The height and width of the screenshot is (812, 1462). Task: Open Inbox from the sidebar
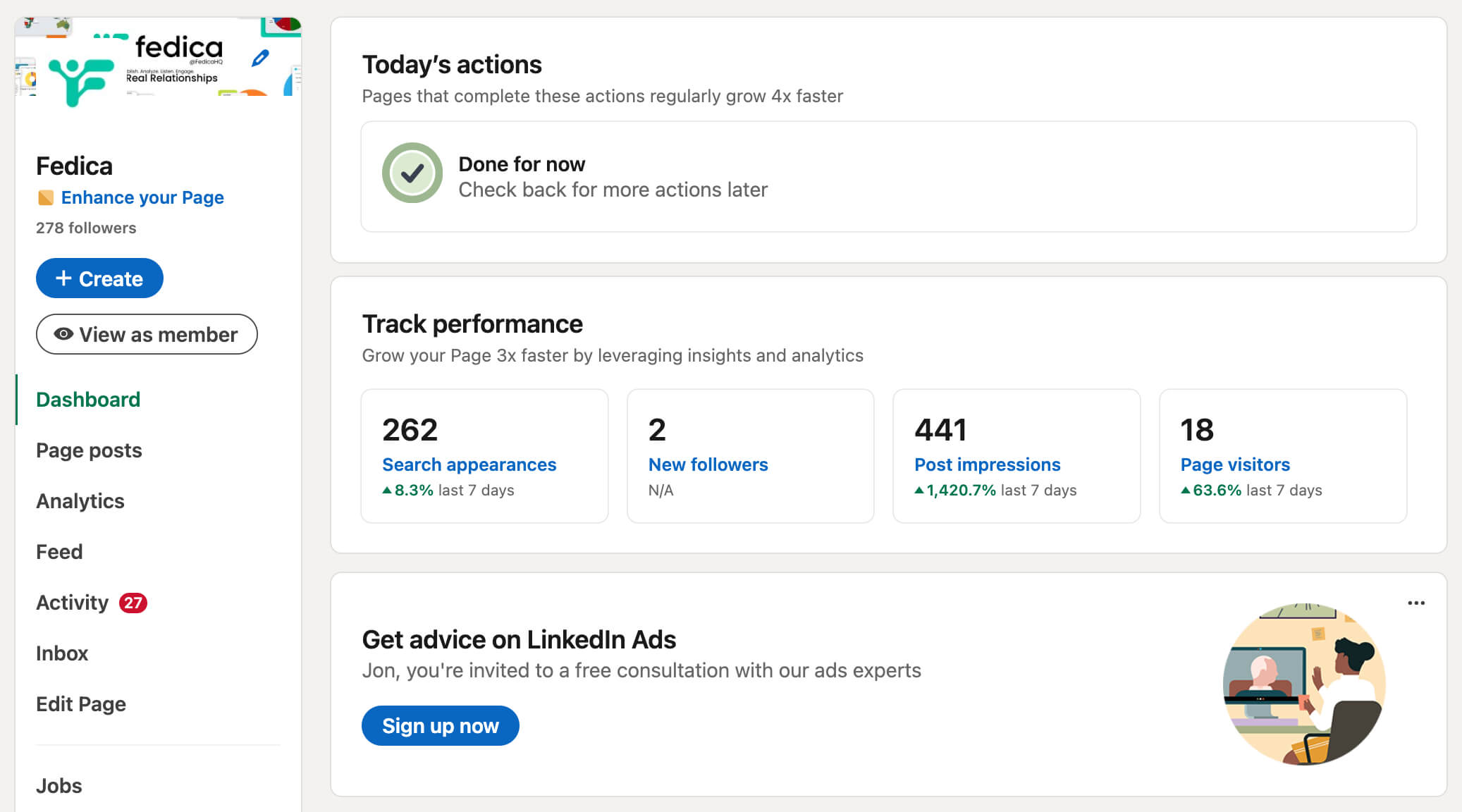pos(62,653)
